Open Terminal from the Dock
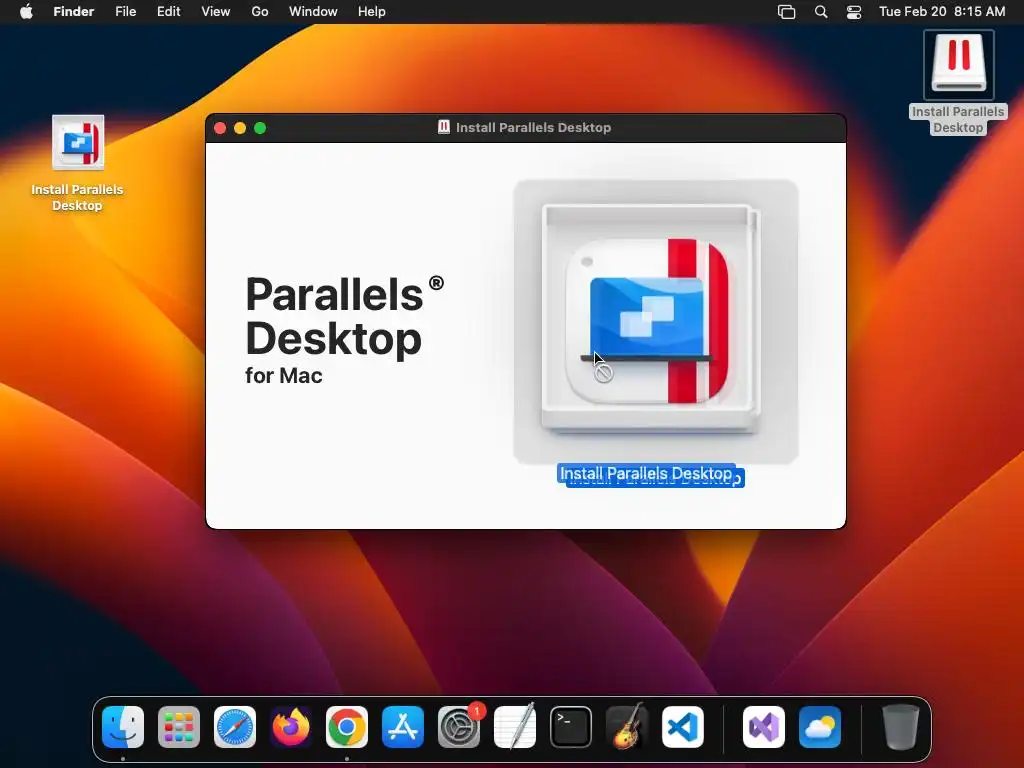 point(571,727)
